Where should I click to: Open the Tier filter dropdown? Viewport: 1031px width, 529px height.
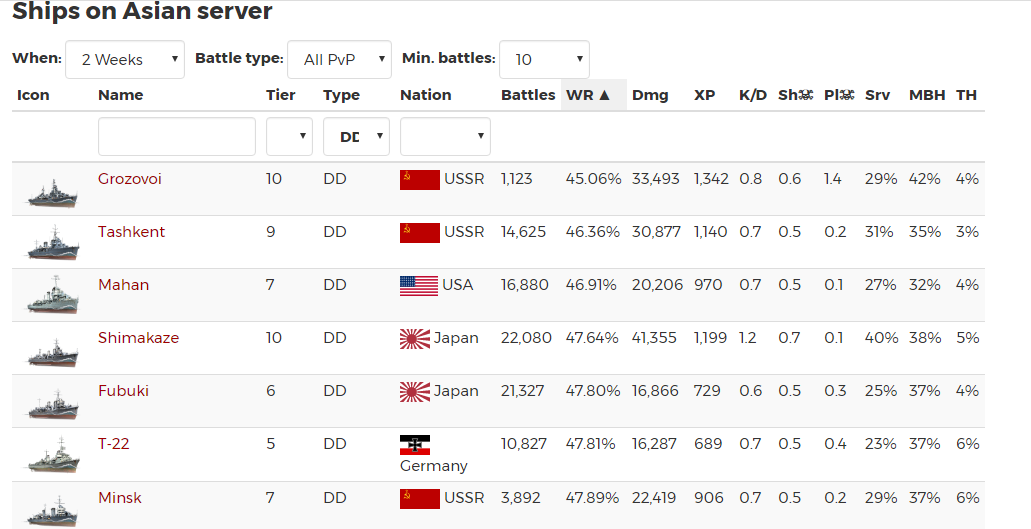tap(289, 137)
